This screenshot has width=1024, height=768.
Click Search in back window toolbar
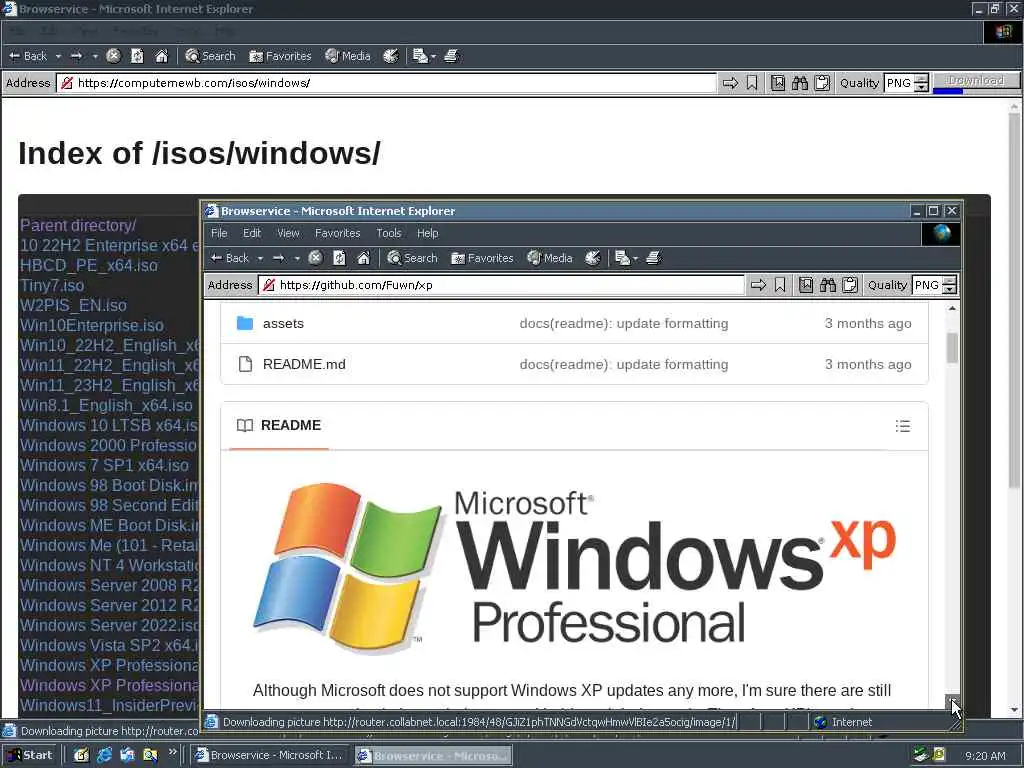click(x=210, y=56)
